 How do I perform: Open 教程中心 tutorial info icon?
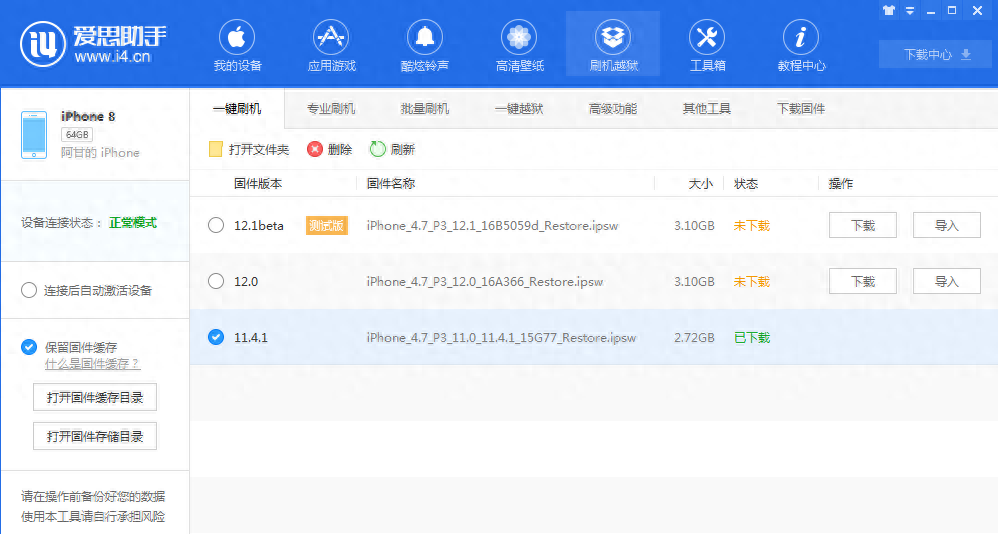pos(801,38)
